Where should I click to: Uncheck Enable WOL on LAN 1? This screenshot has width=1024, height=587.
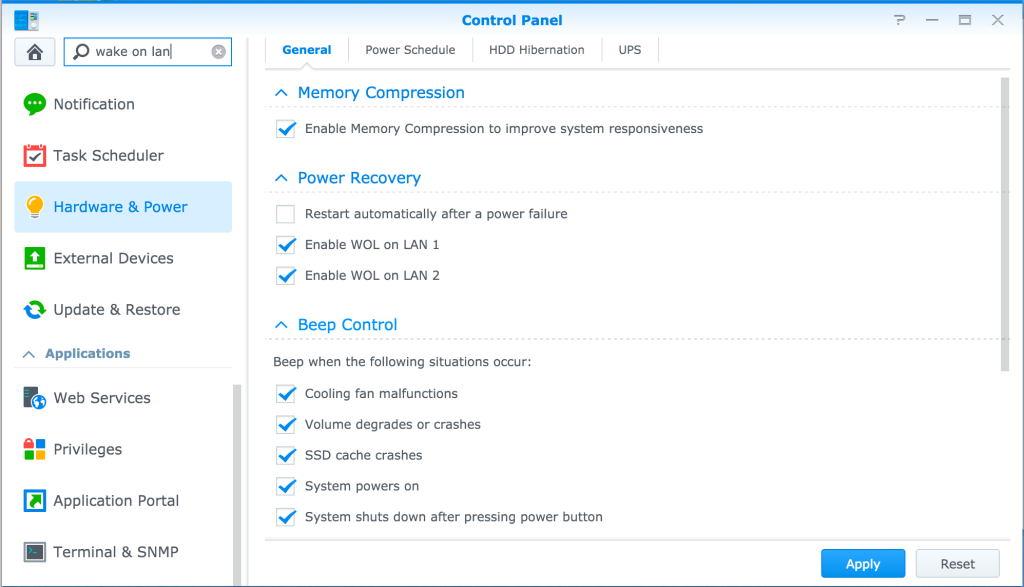[285, 245]
